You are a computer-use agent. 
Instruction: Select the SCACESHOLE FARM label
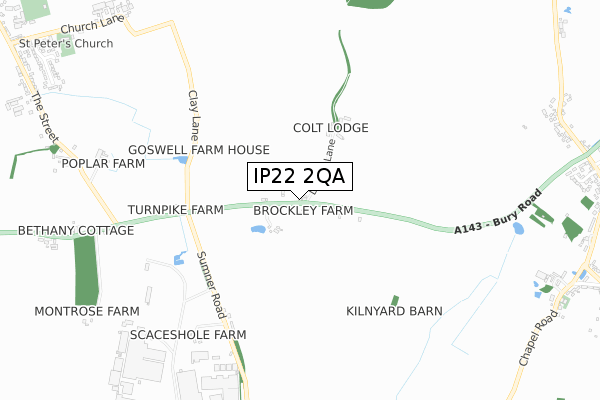[x=188, y=335]
